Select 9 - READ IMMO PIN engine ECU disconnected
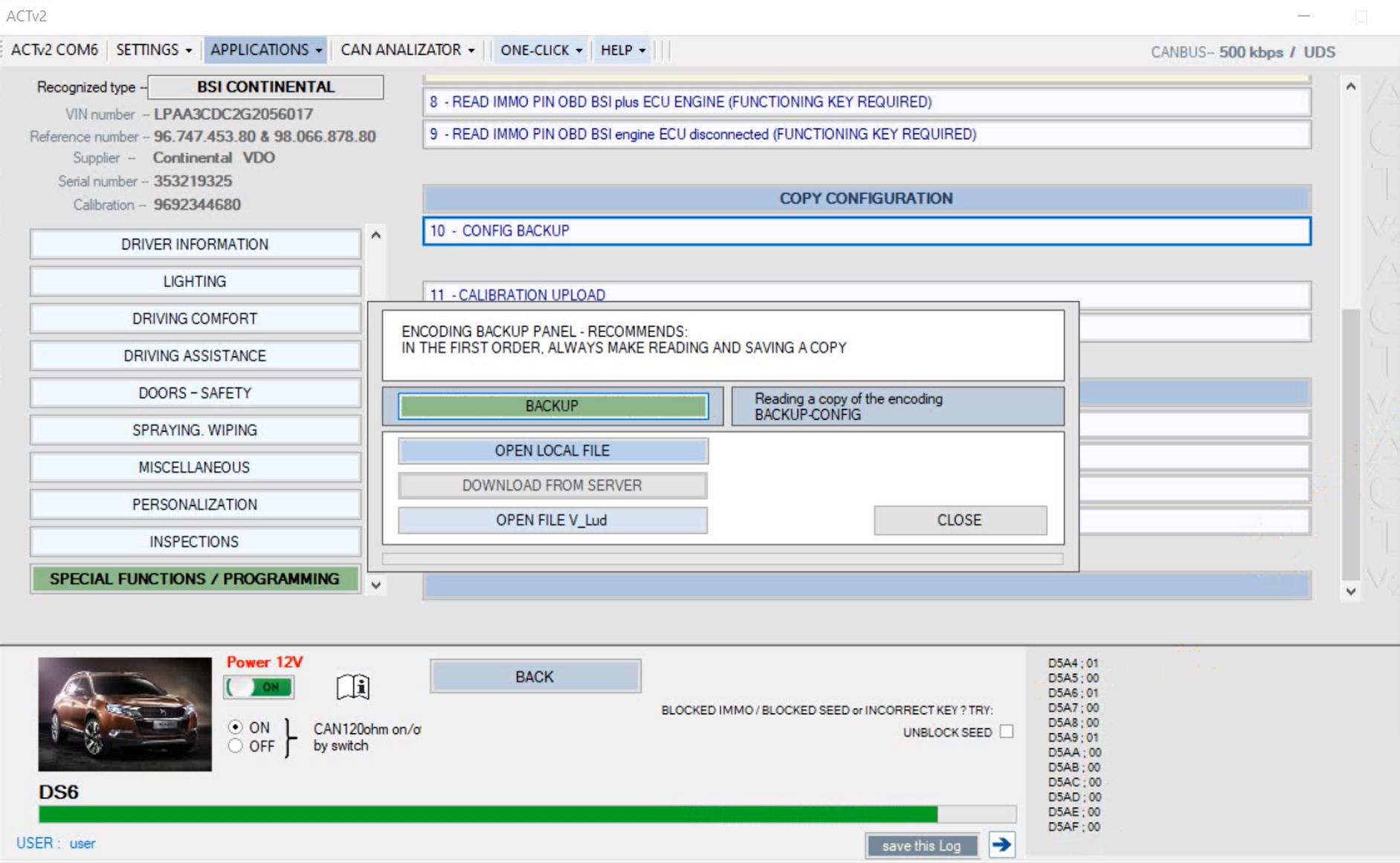1400x863 pixels. (x=867, y=135)
